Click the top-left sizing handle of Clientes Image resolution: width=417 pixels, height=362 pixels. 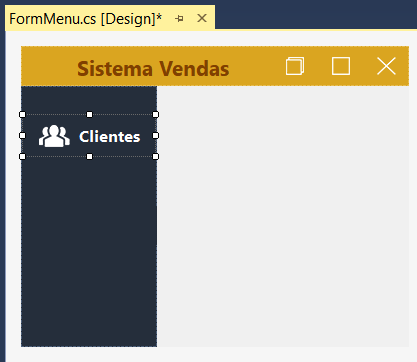pos(22,115)
